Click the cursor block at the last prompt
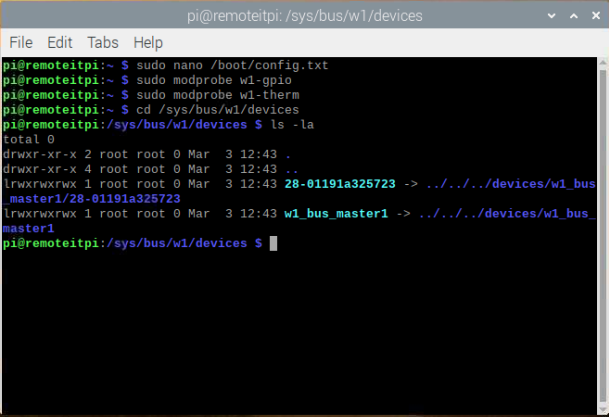This screenshot has height=417, width=609. [273, 243]
